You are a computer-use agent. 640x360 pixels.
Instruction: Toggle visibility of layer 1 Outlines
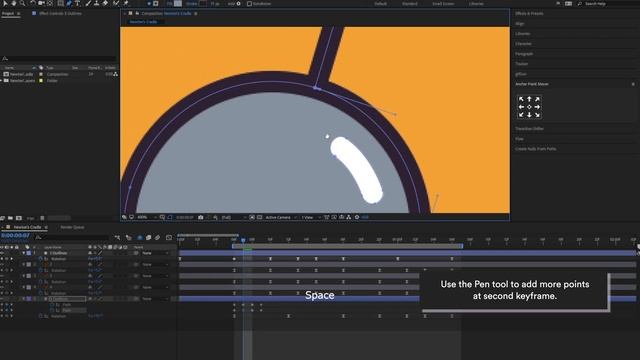tap(2, 253)
